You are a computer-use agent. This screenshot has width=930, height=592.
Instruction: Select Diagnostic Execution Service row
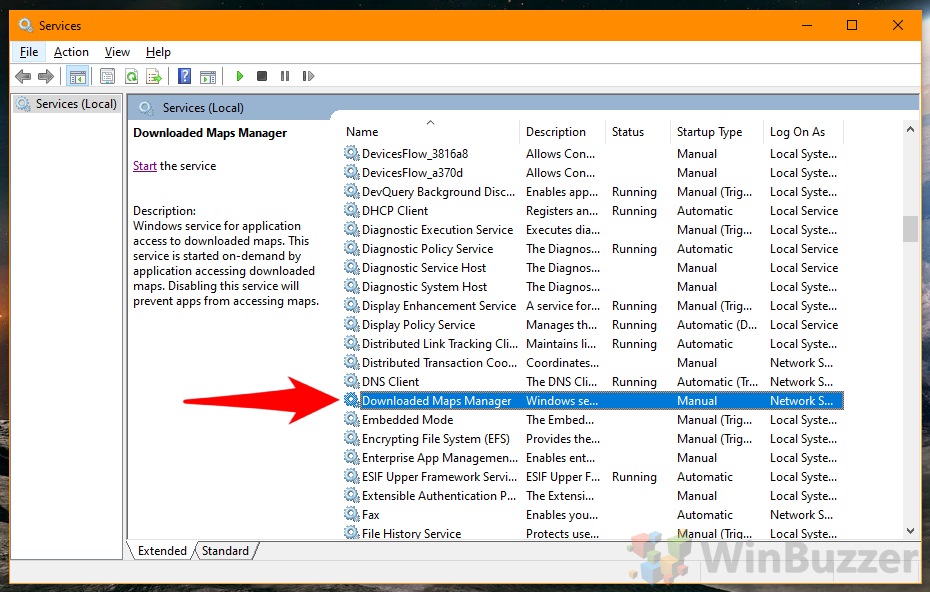(593, 230)
